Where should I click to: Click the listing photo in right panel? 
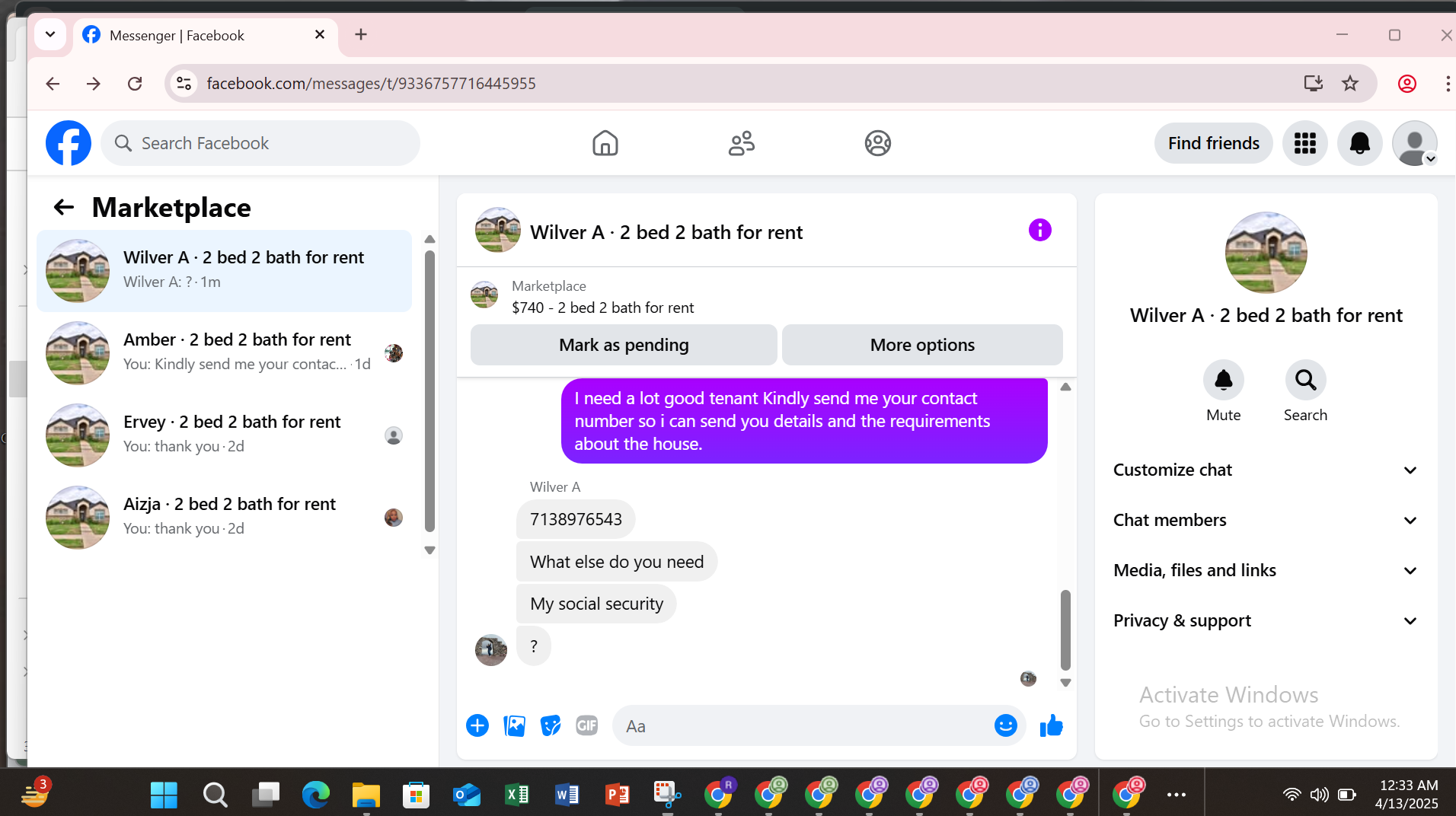point(1266,253)
